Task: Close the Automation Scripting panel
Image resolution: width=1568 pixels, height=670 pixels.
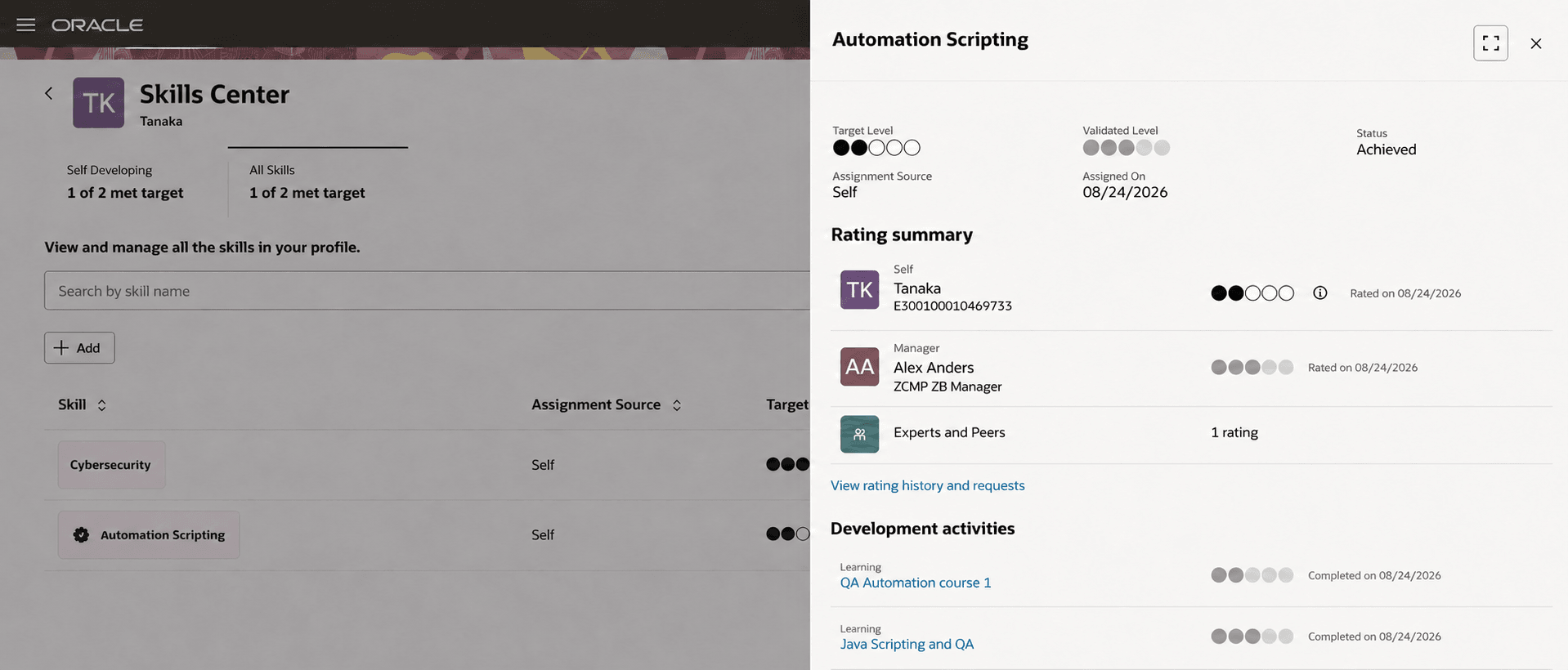Action: 1536,43
